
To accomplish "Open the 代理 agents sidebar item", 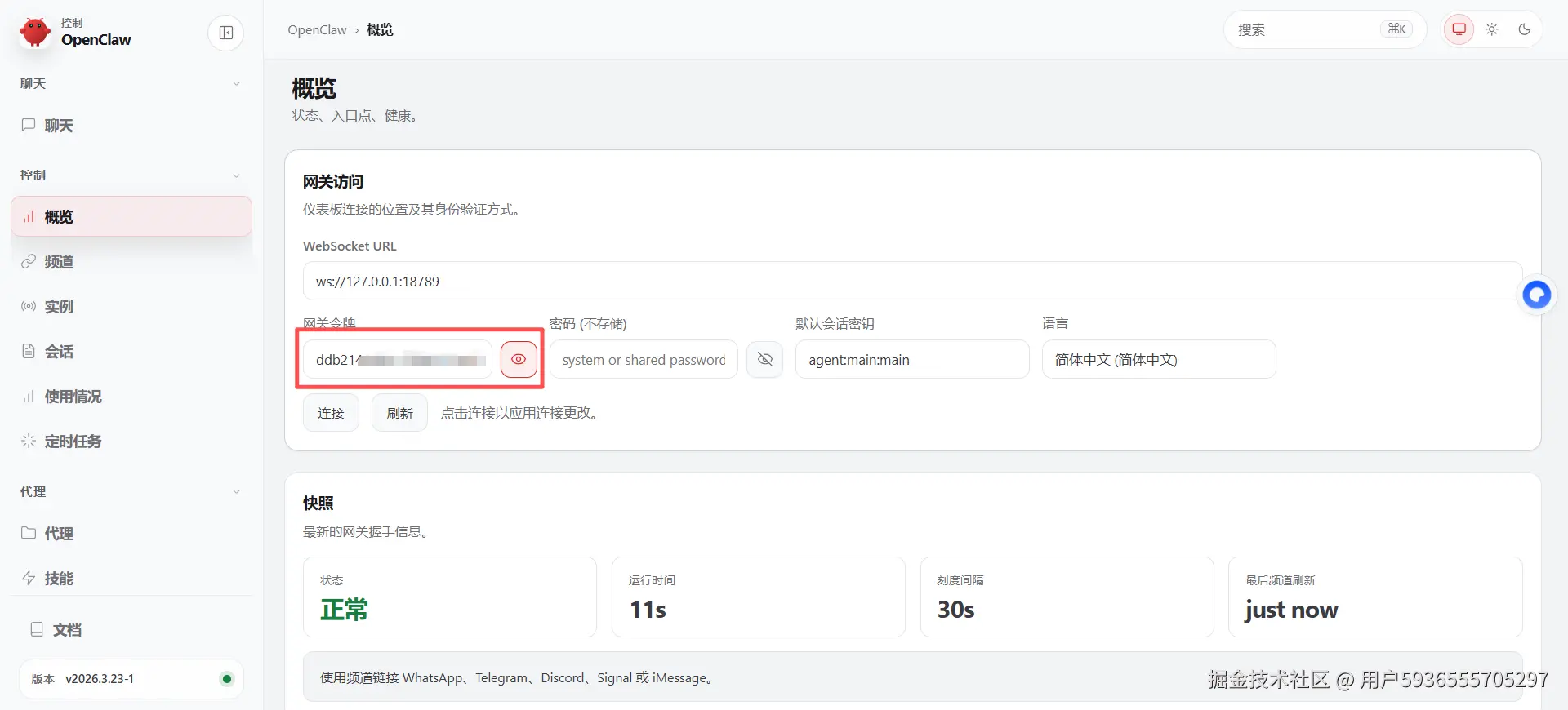I will coord(131,533).
